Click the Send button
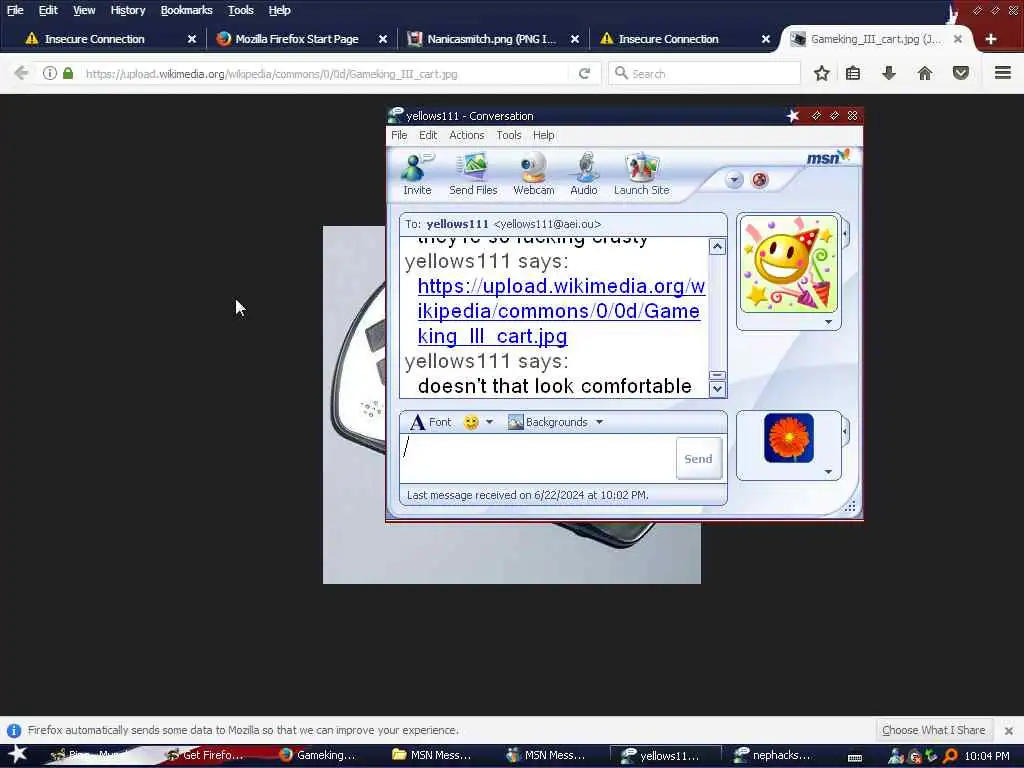1024x768 pixels. (x=698, y=458)
